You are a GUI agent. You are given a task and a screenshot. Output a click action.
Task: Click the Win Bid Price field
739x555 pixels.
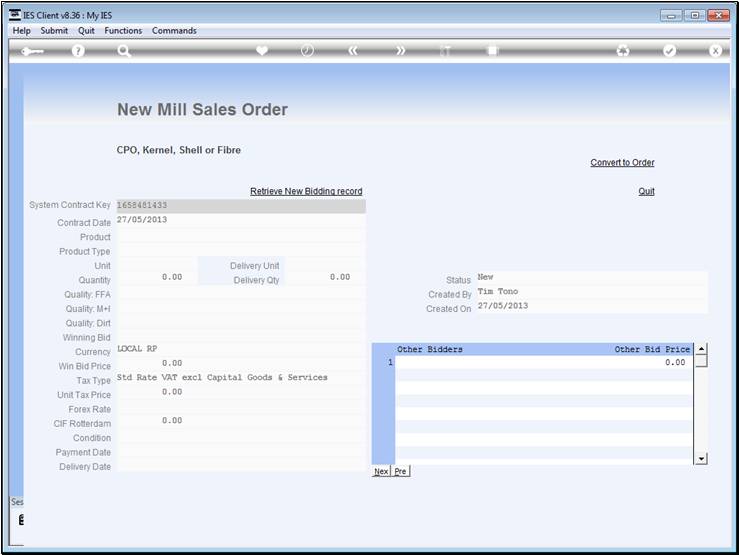pos(241,364)
